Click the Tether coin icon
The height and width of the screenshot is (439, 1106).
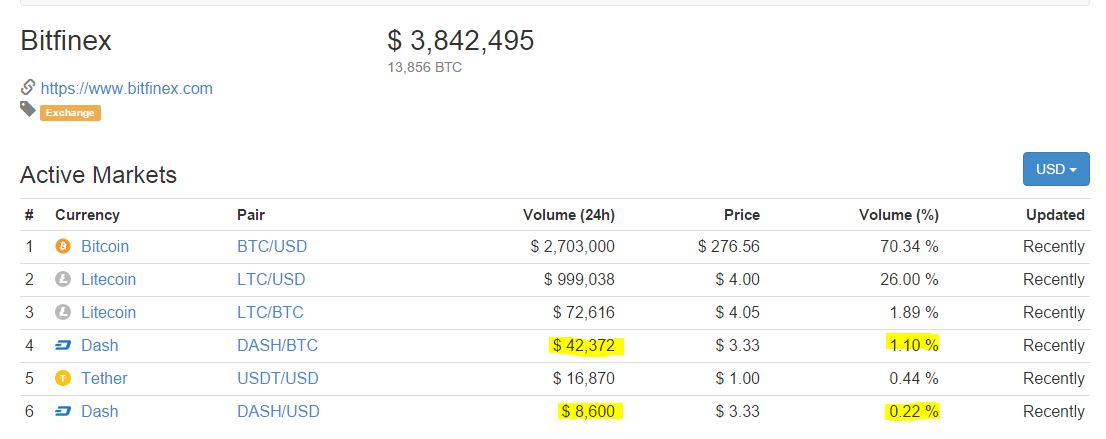(63, 379)
